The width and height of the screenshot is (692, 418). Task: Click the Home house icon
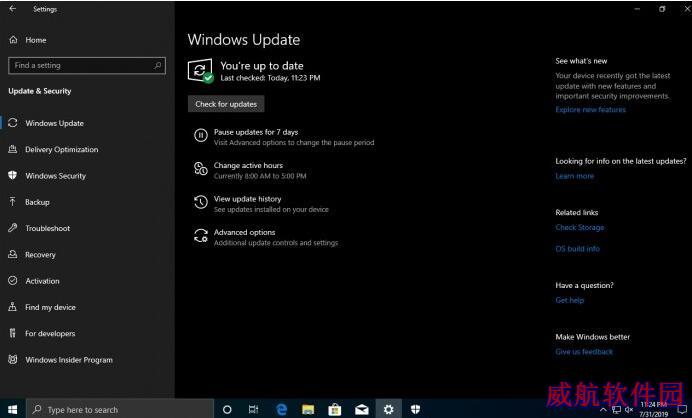(13, 40)
